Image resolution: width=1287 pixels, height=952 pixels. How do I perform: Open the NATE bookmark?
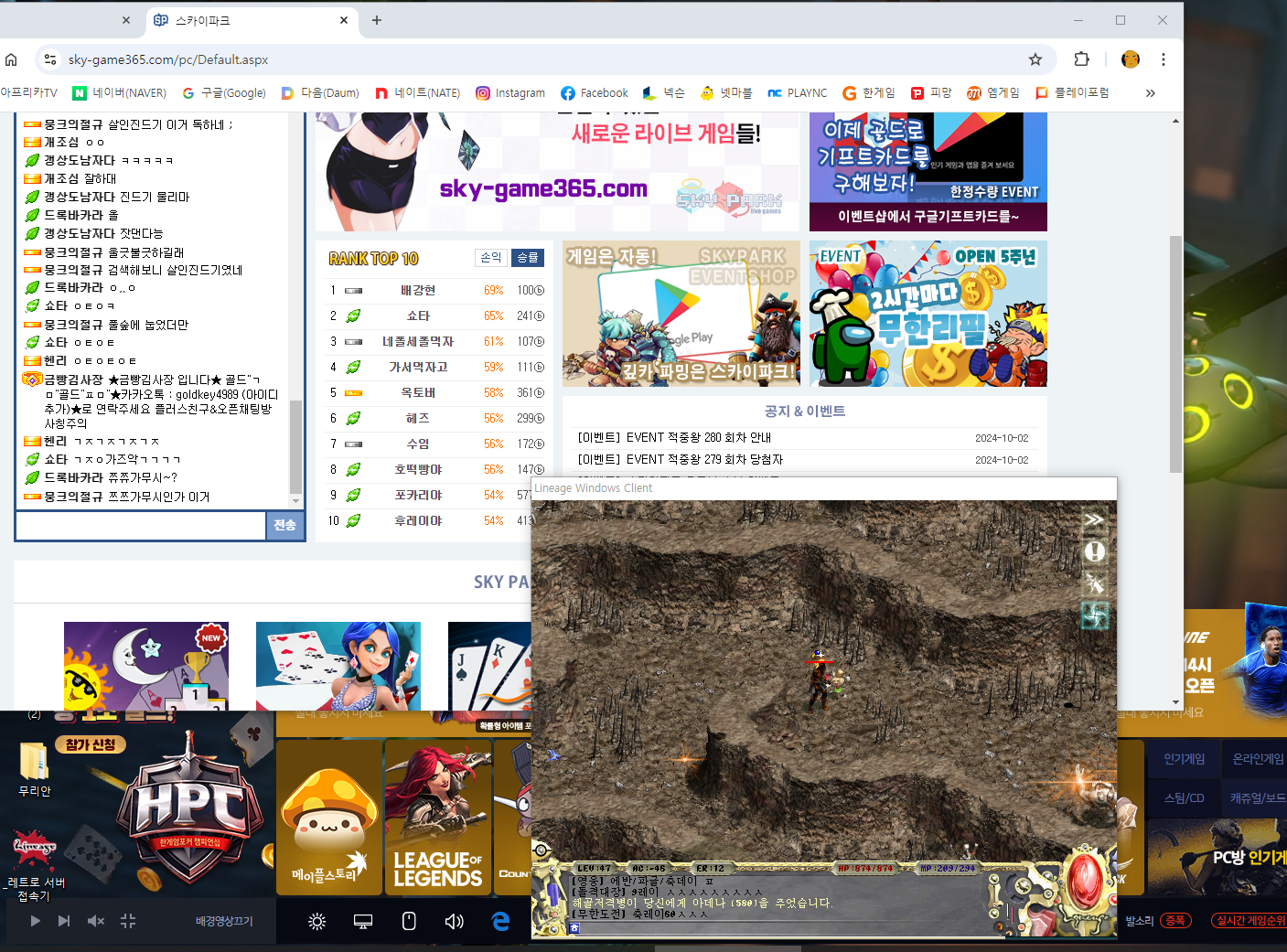click(418, 93)
